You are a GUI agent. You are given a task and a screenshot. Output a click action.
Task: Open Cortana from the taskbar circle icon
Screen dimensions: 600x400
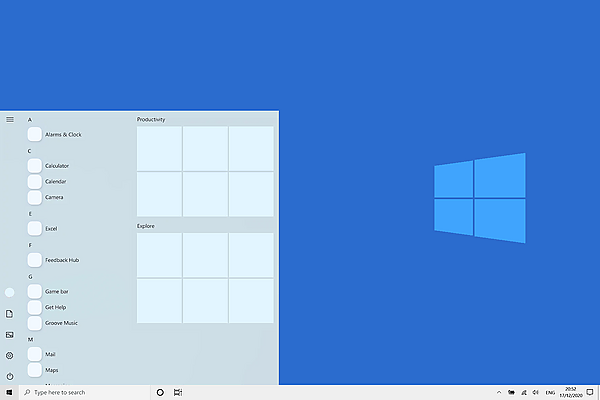pos(160,392)
